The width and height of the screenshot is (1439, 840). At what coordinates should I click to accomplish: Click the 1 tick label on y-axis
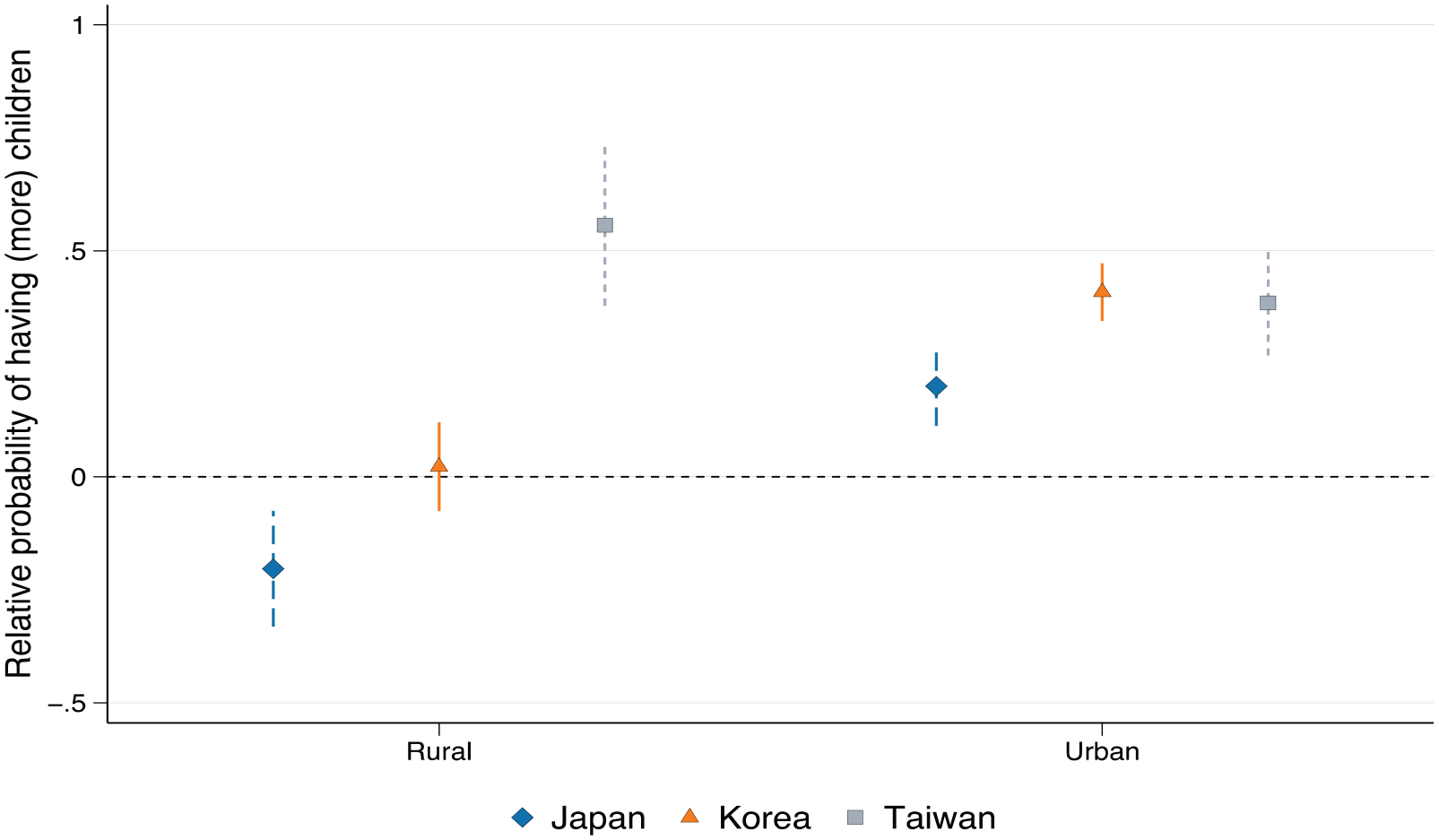[x=79, y=25]
